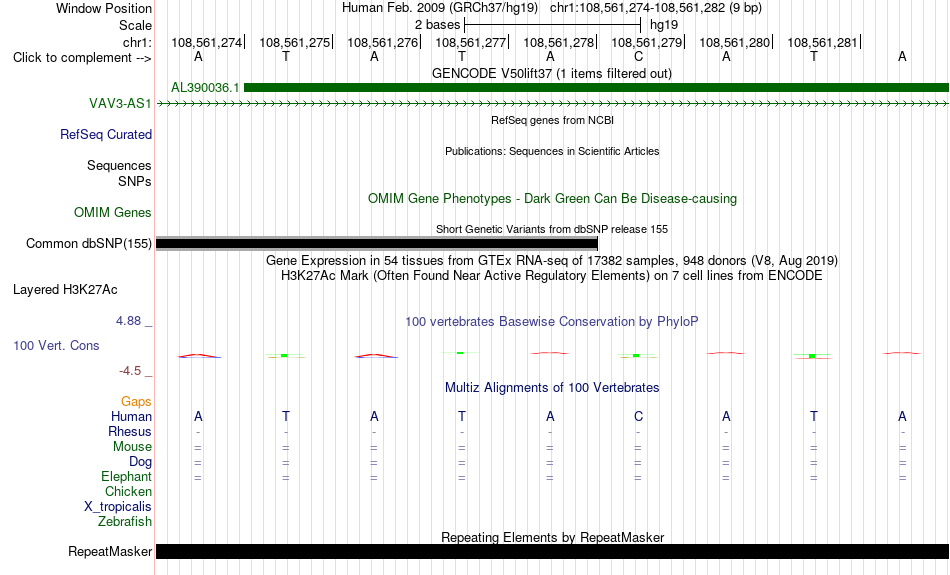Select the Dog species label
The image size is (950, 575).
[x=141, y=462]
